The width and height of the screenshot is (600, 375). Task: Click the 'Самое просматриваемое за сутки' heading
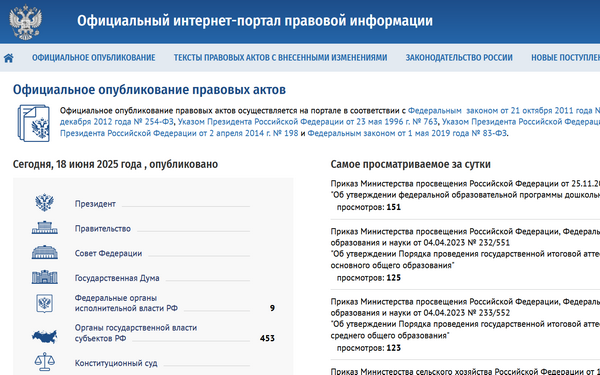[410, 164]
